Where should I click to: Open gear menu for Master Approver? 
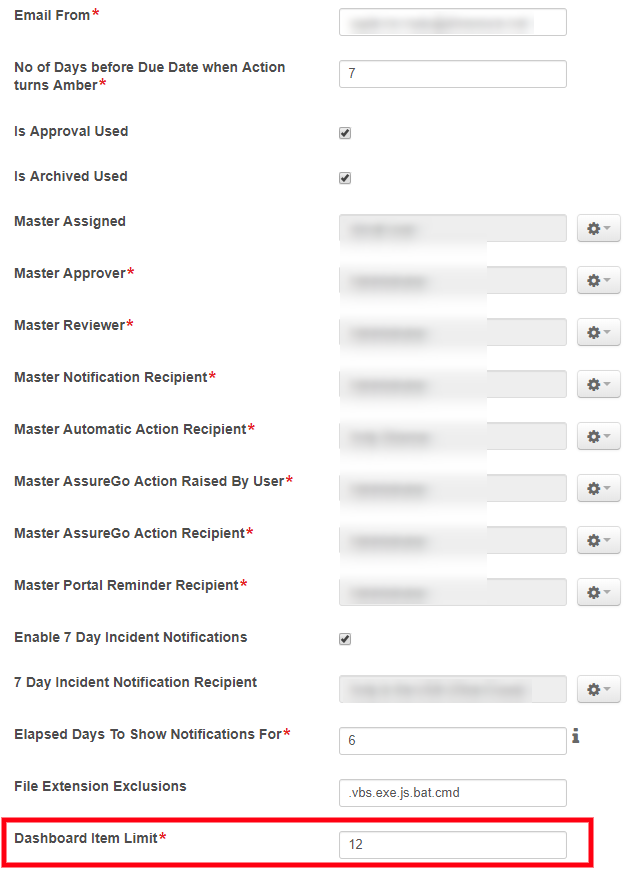pos(598,281)
